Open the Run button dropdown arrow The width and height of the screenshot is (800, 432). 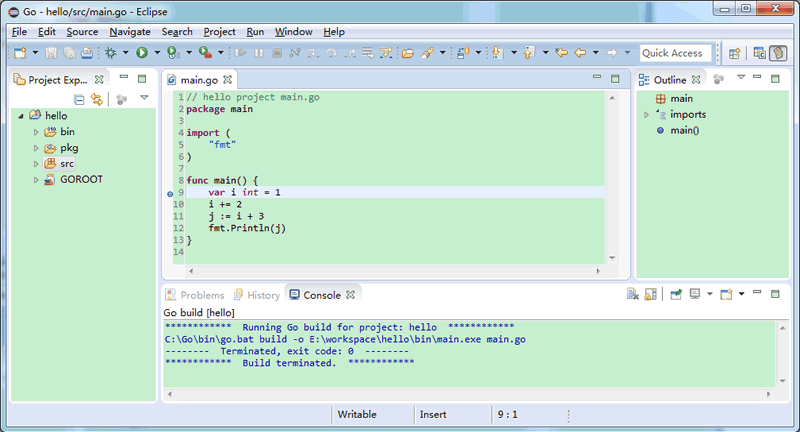tap(156, 53)
